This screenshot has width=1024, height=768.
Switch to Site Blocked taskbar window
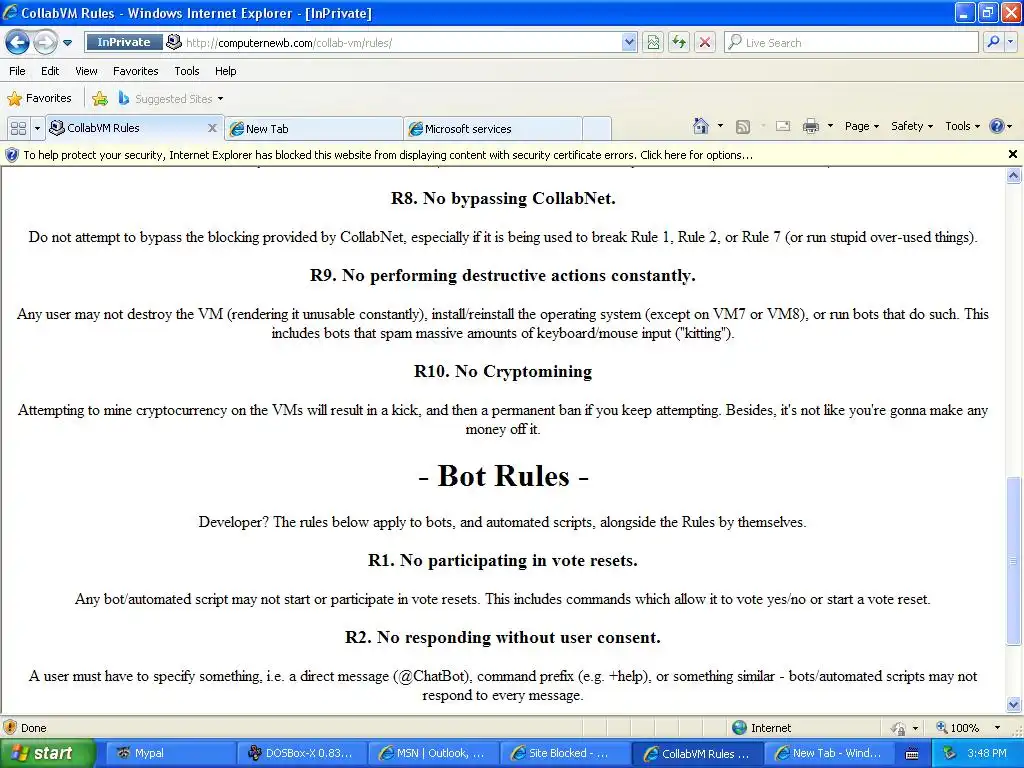[x=565, y=754]
